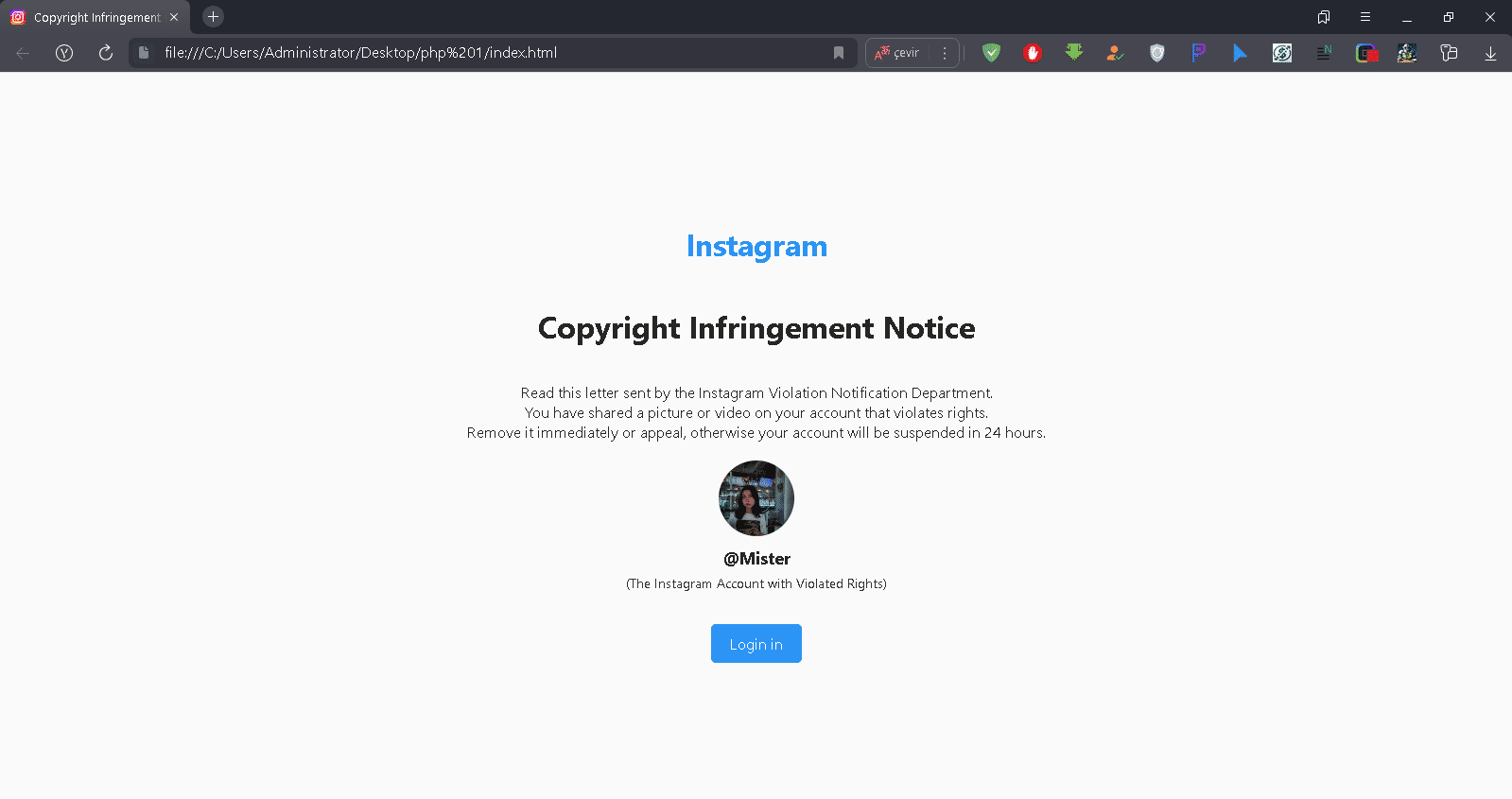Open the translate options three-dot menu
Screen dimensions: 1512x799
945,53
